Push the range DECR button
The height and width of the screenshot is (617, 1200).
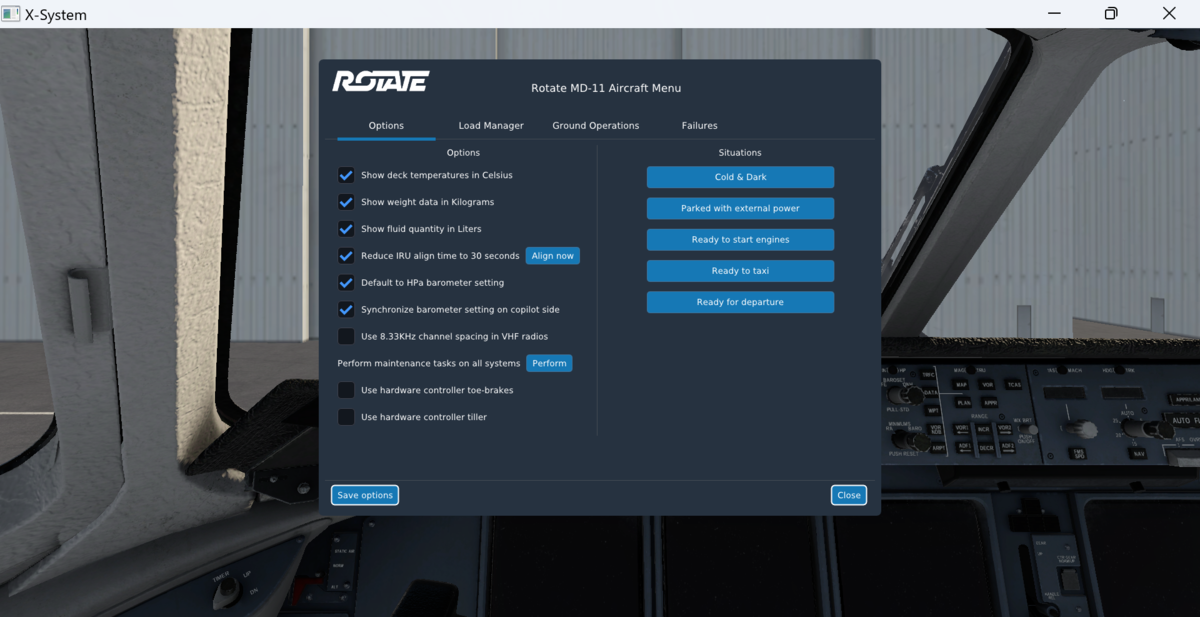point(986,448)
